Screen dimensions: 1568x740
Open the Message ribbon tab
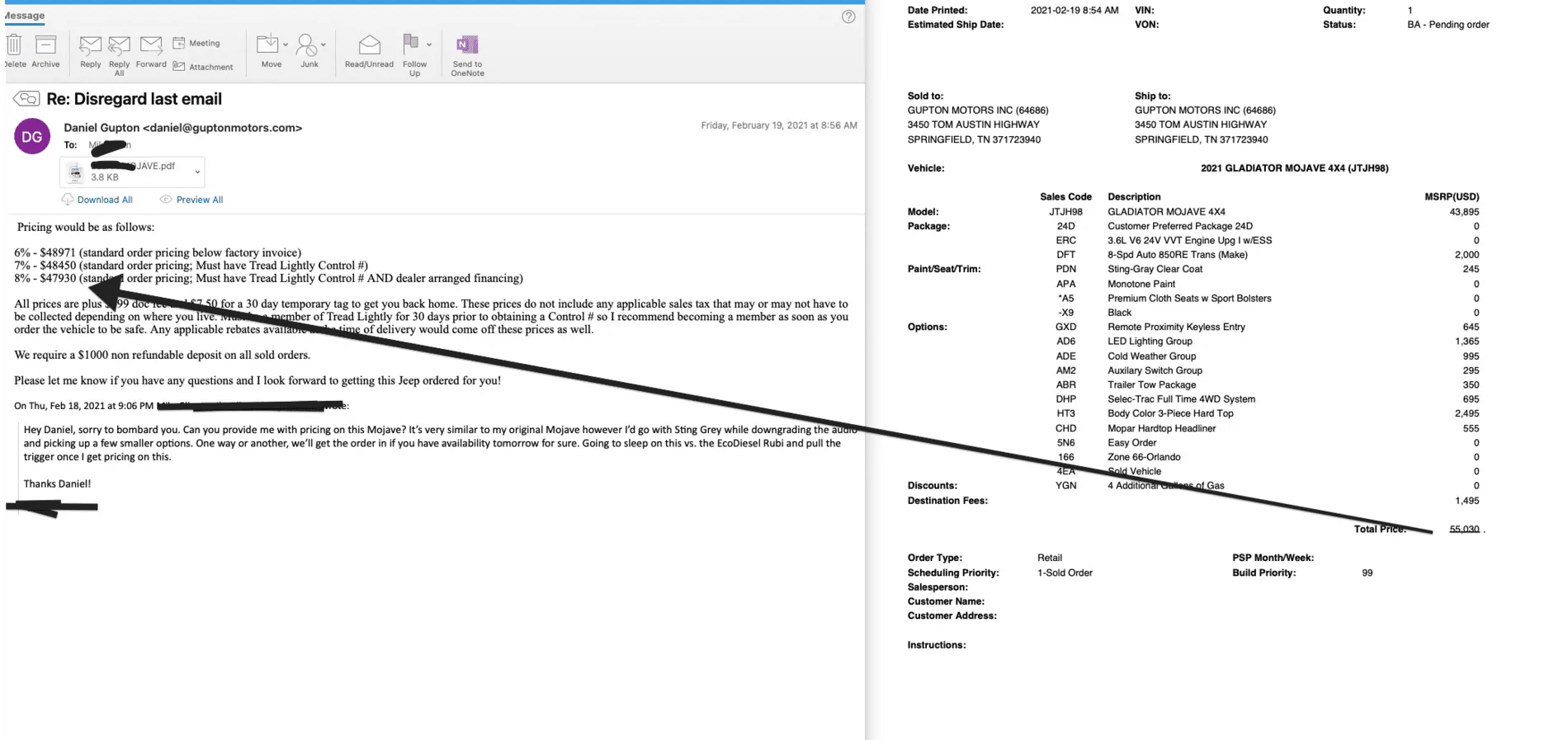coord(24,16)
